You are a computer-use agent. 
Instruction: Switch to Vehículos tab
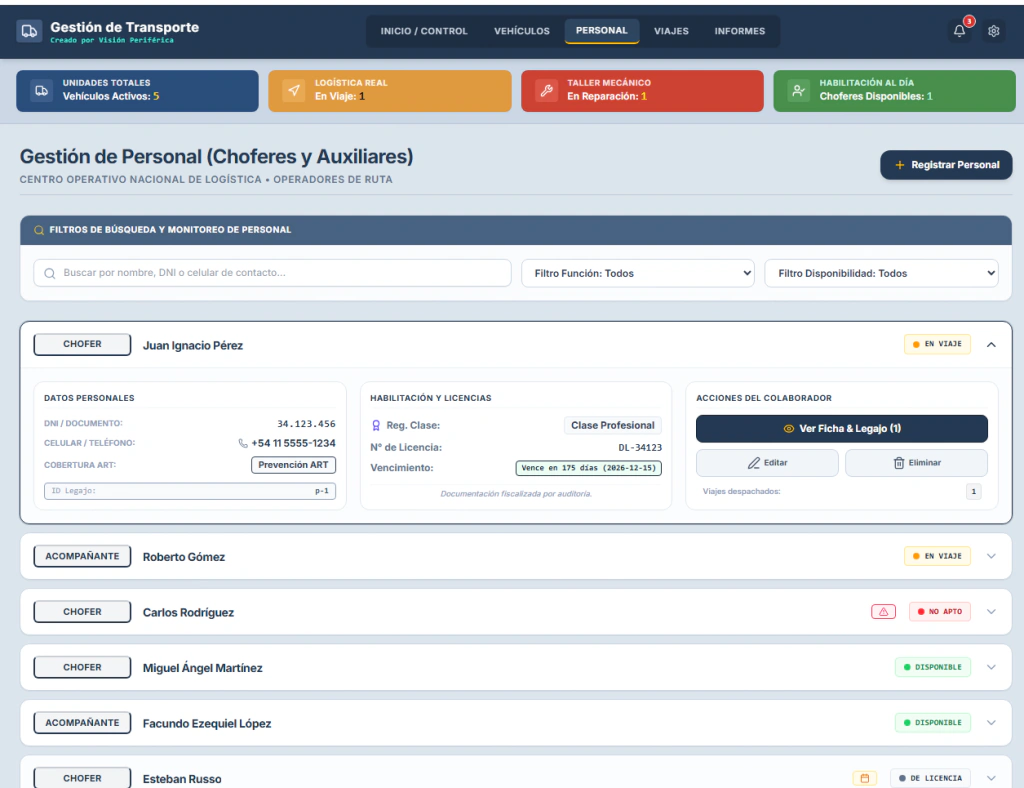(522, 31)
